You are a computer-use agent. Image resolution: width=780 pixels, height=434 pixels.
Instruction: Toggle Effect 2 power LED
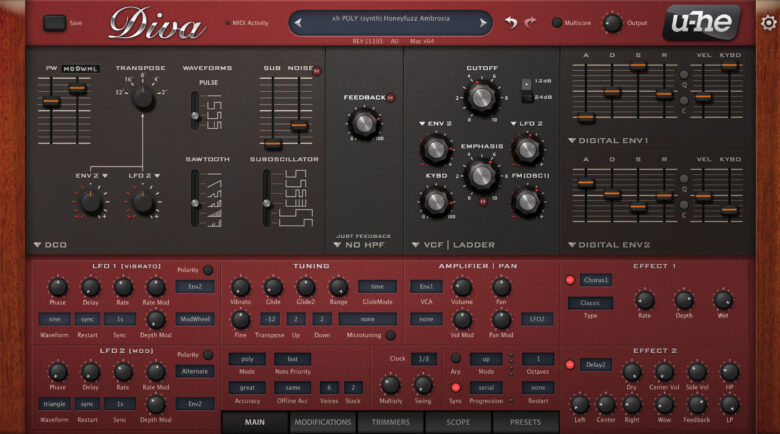coord(570,365)
